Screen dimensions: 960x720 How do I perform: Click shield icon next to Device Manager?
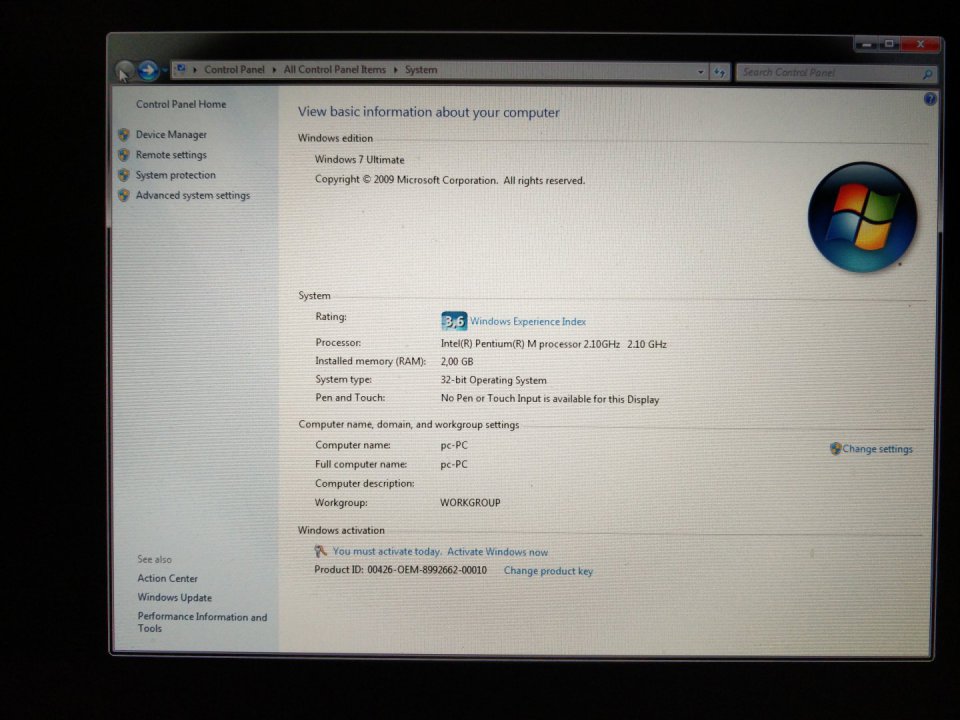pyautogui.click(x=124, y=134)
